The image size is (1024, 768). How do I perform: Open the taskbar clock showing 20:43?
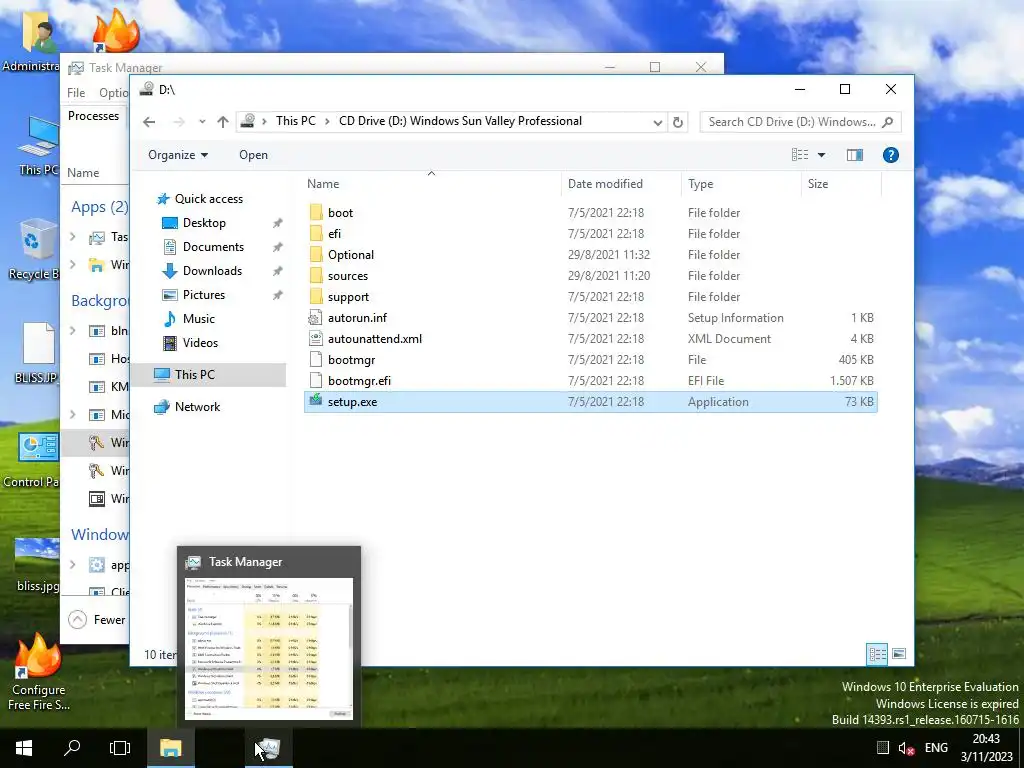pyautogui.click(x=986, y=748)
